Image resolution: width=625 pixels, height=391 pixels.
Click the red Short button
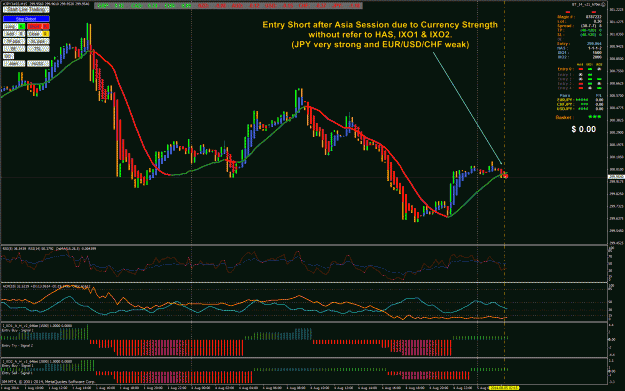click(x=35, y=26)
